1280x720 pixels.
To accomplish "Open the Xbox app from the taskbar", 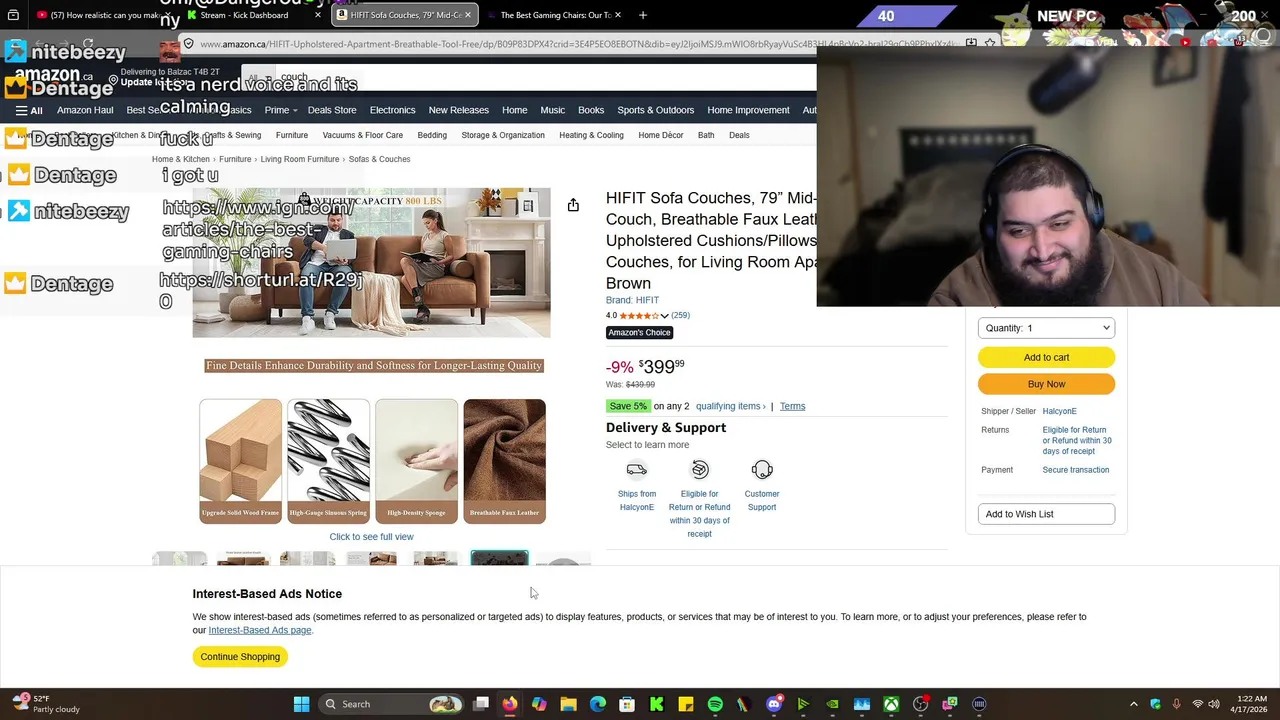I will pos(891,704).
